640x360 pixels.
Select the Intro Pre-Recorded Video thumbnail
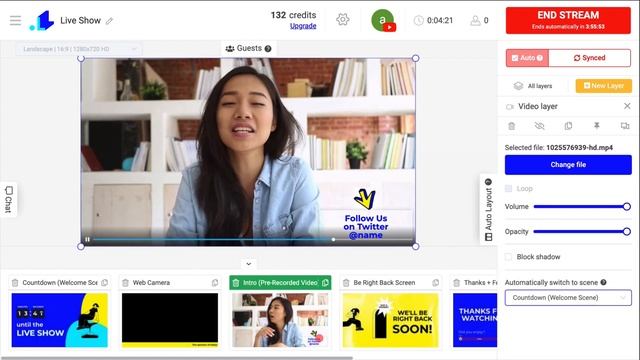coord(280,320)
